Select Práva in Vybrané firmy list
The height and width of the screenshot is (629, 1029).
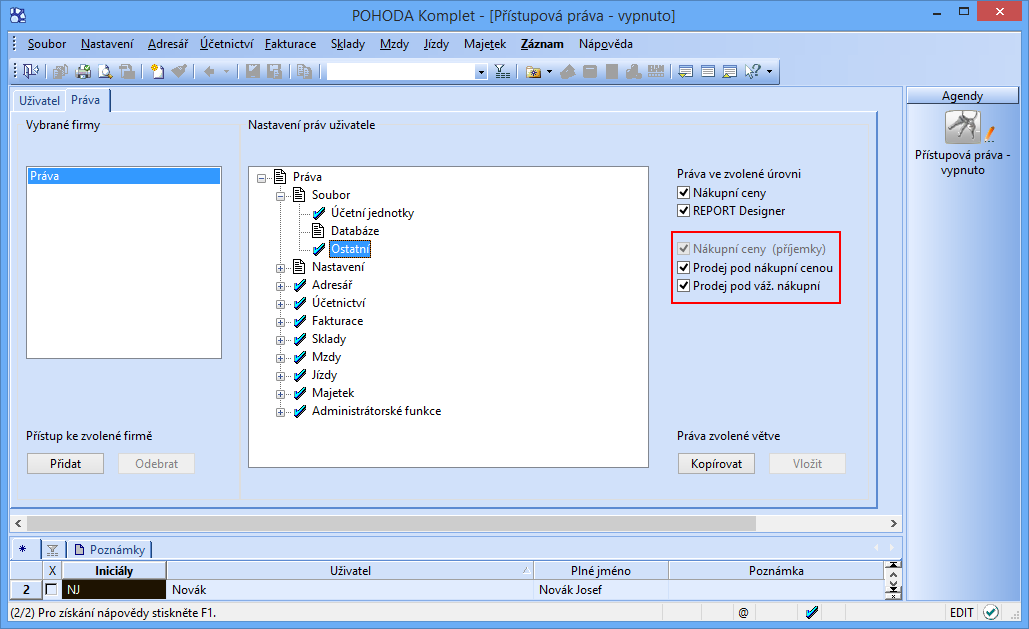[123, 176]
